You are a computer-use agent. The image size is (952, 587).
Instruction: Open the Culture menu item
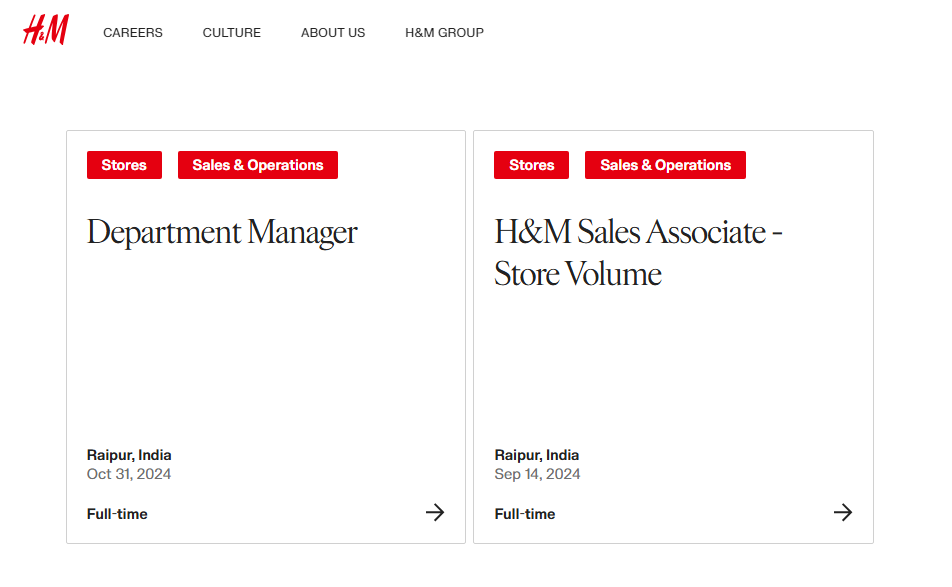click(x=231, y=33)
